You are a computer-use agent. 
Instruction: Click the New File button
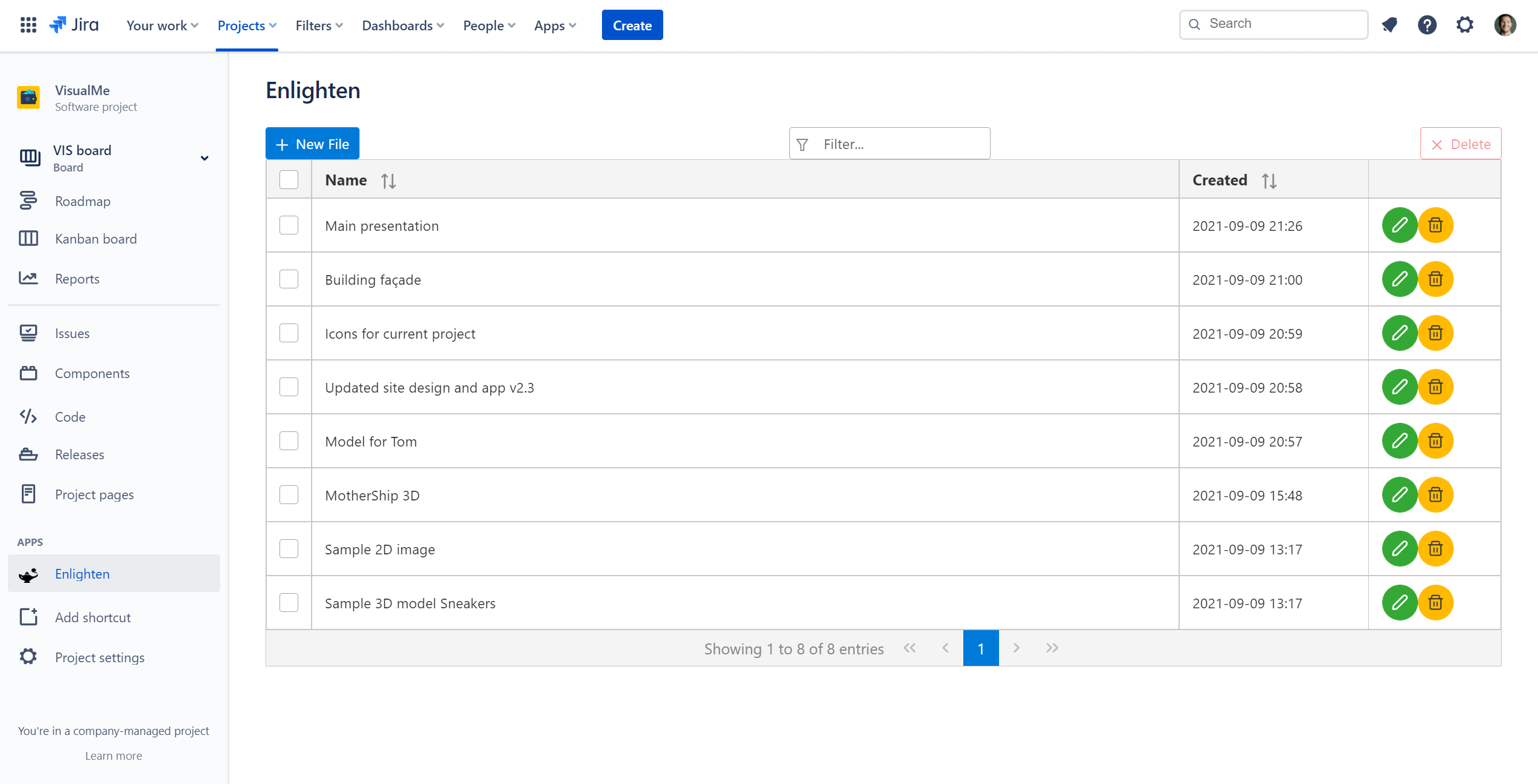312,144
